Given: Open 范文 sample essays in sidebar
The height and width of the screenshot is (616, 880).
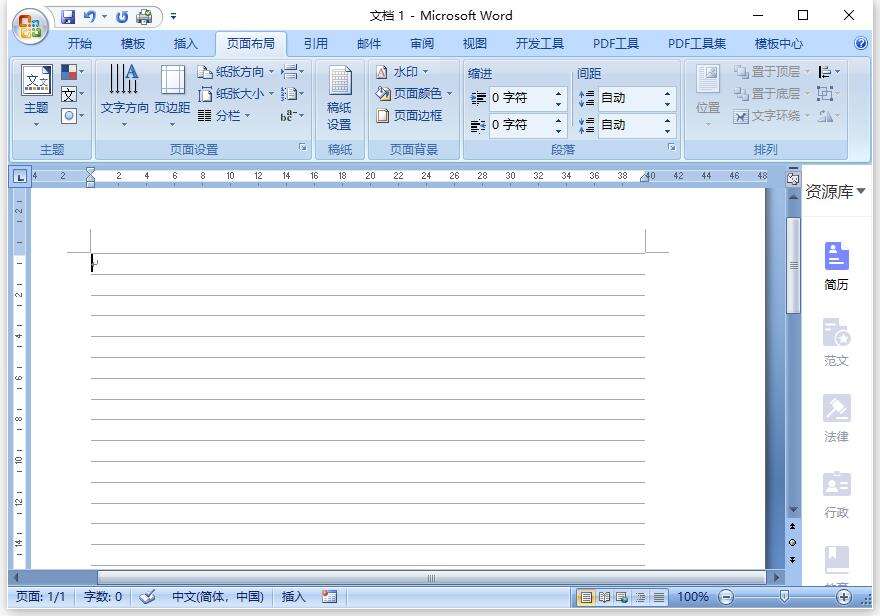Looking at the screenshot, I should tap(836, 342).
